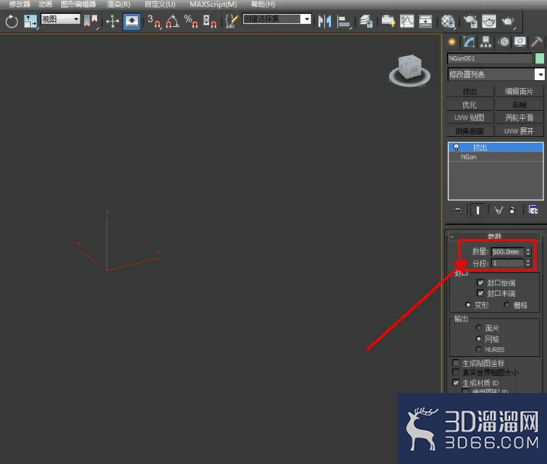The height and width of the screenshot is (464, 547).
Task: Open the 帮助(H) menu
Action: (x=263, y=5)
